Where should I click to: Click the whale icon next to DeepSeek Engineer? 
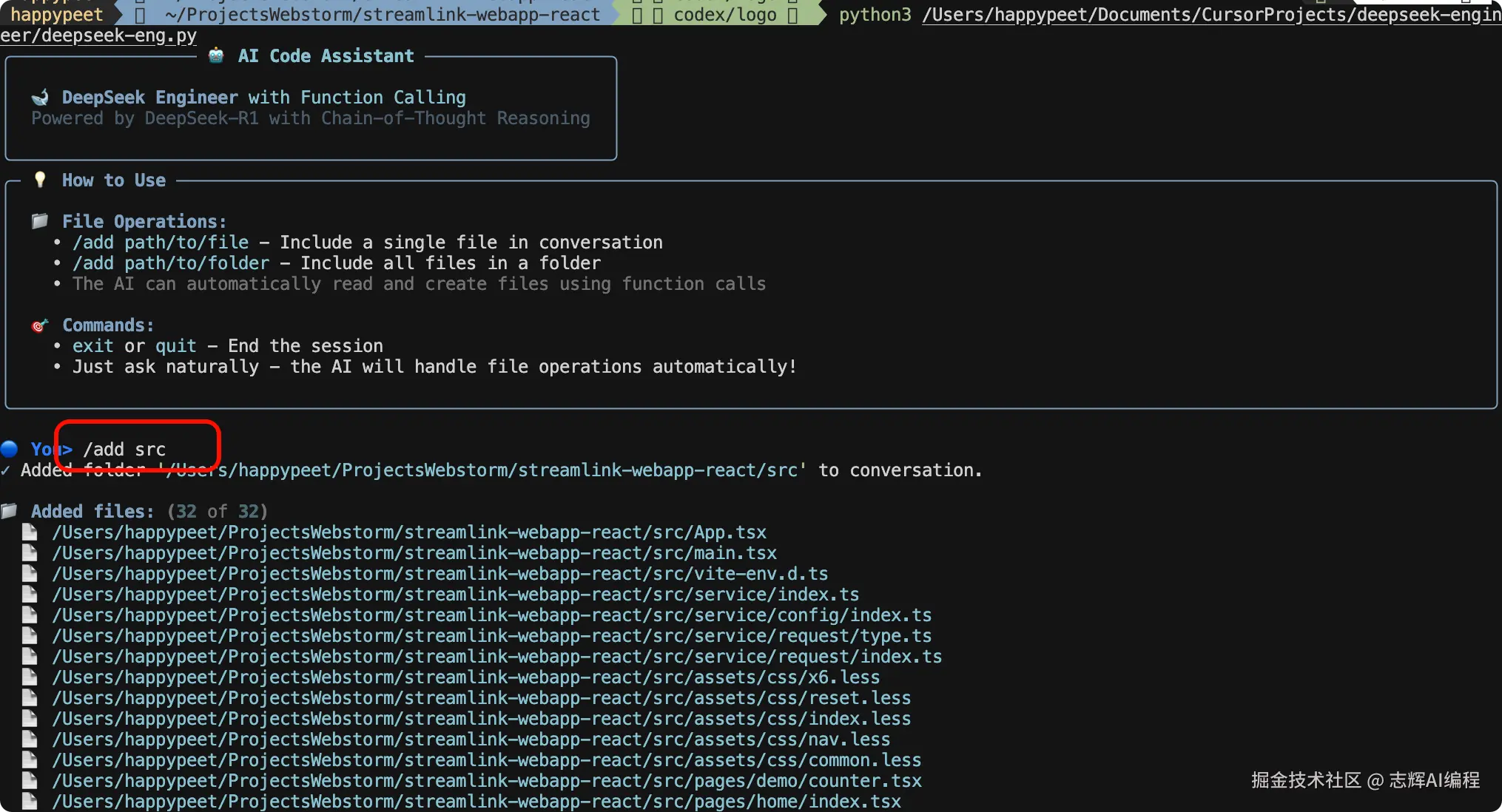click(40, 97)
